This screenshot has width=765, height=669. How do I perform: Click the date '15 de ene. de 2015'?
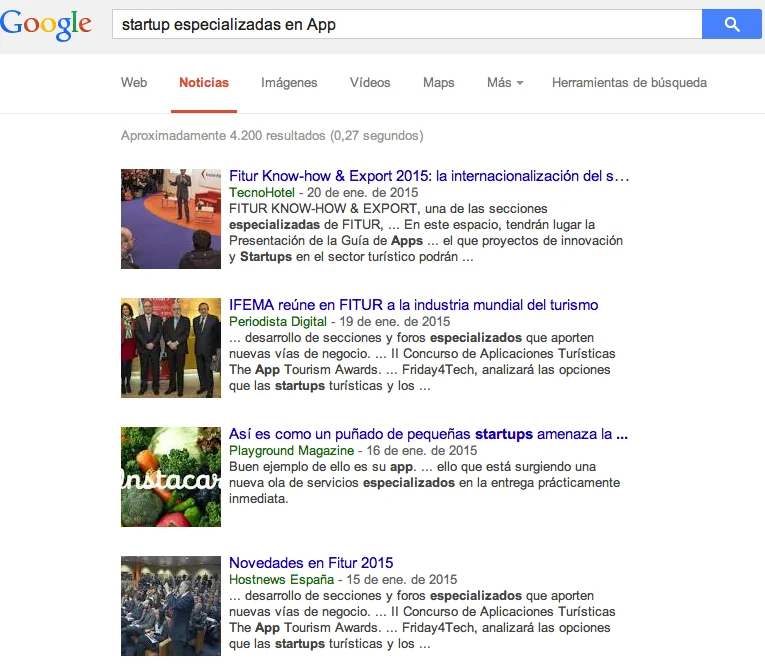point(402,579)
